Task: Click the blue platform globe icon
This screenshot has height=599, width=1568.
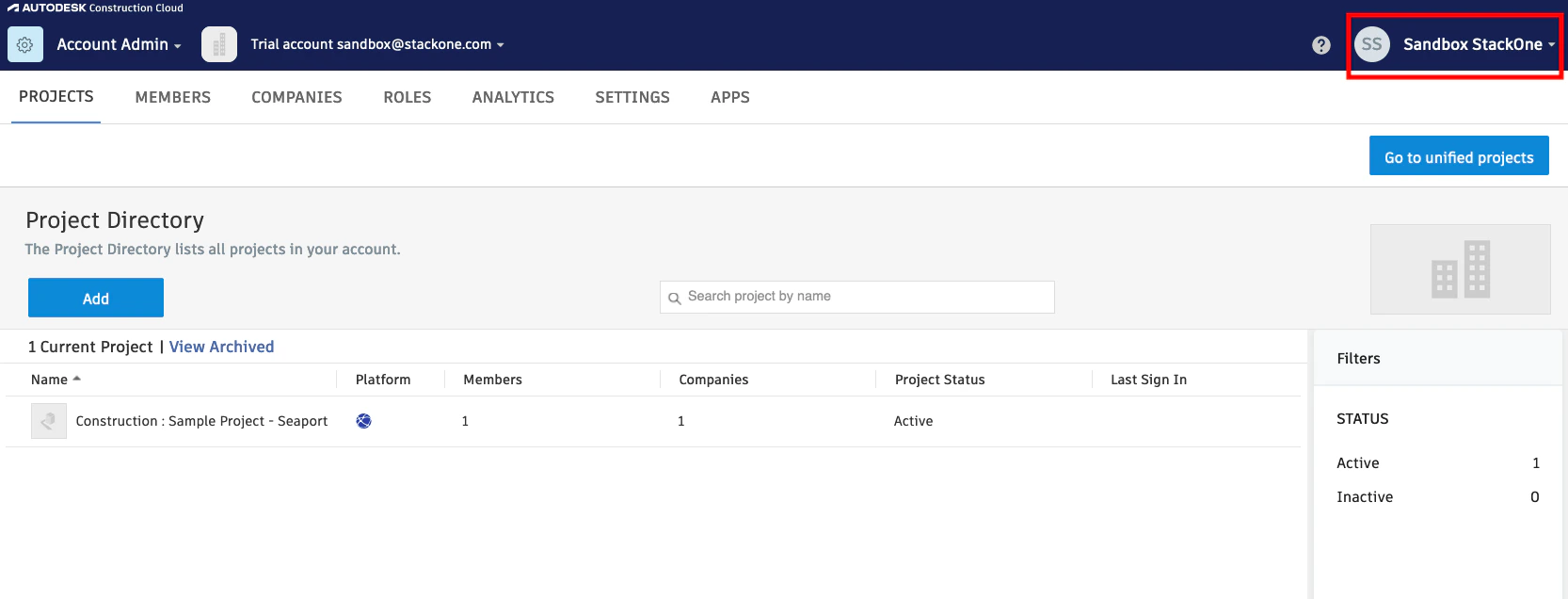Action: click(x=363, y=421)
